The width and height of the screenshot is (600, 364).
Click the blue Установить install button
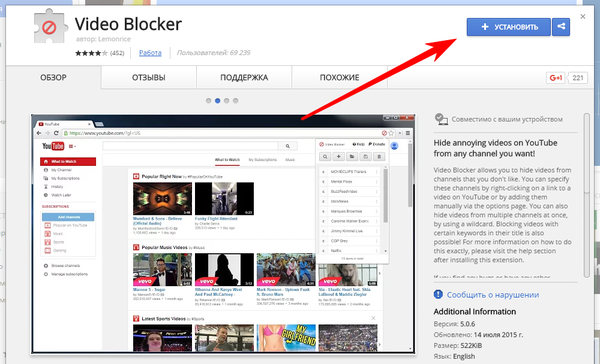coord(509,27)
